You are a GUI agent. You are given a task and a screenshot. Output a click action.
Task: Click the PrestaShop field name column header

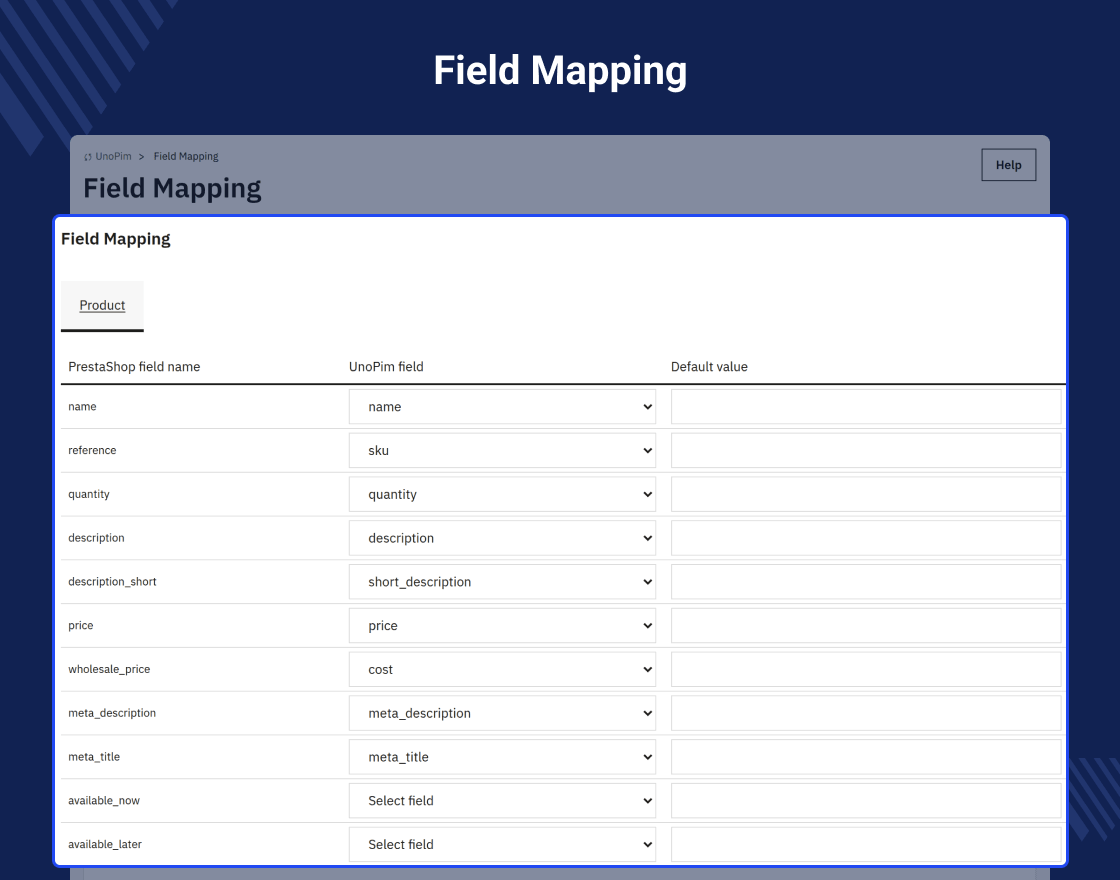134,366
